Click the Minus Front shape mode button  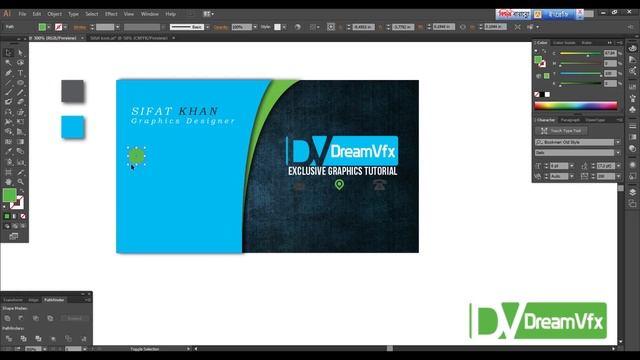pyautogui.click(x=21, y=318)
